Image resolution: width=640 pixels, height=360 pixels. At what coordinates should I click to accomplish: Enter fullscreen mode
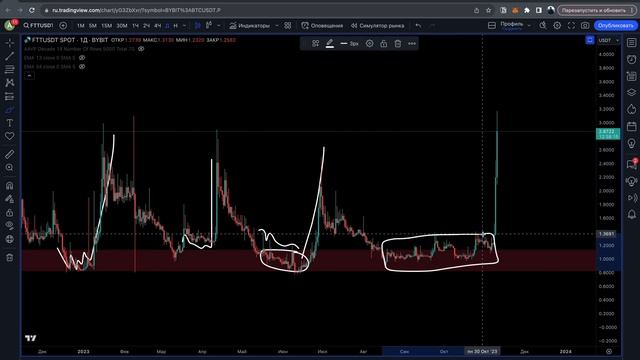coord(571,26)
